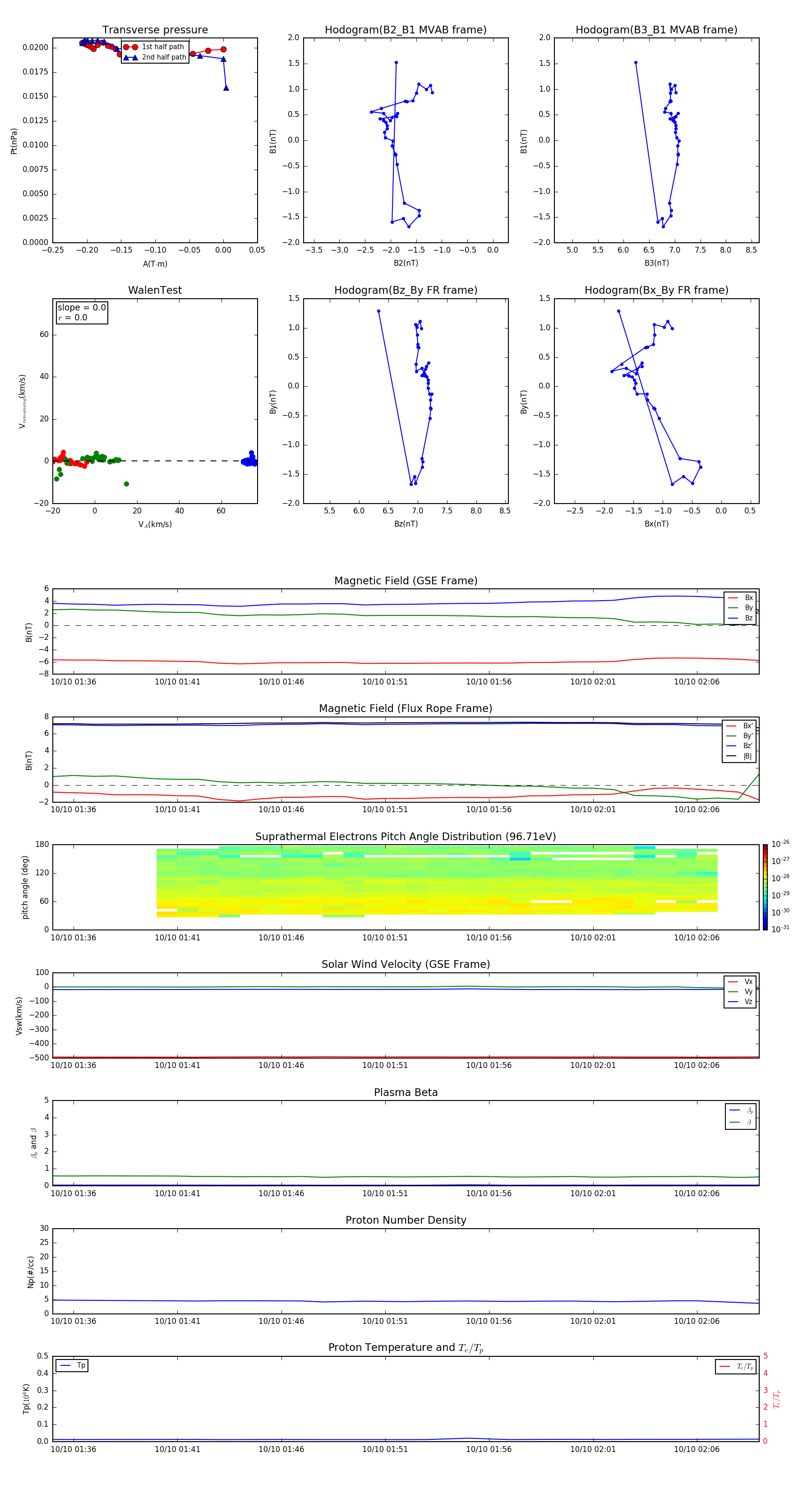
Task: Click the Vx Vy Vz velocity legend
Action: 740,992
